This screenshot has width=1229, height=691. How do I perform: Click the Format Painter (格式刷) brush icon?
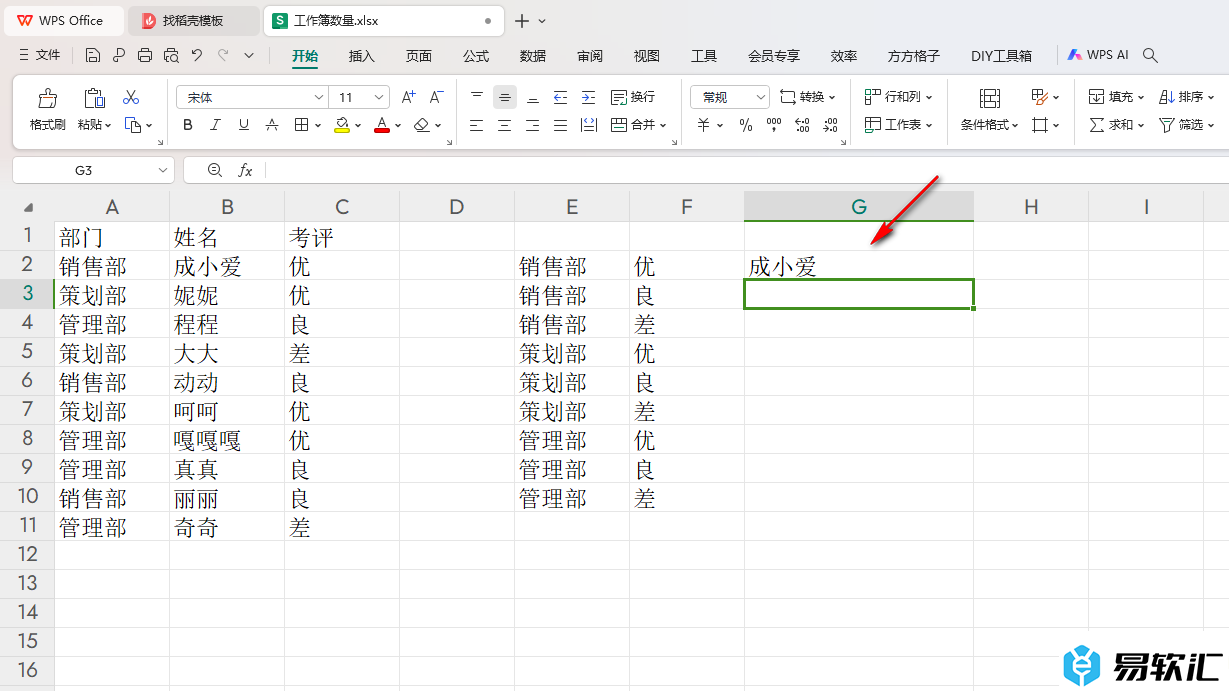coord(47,98)
